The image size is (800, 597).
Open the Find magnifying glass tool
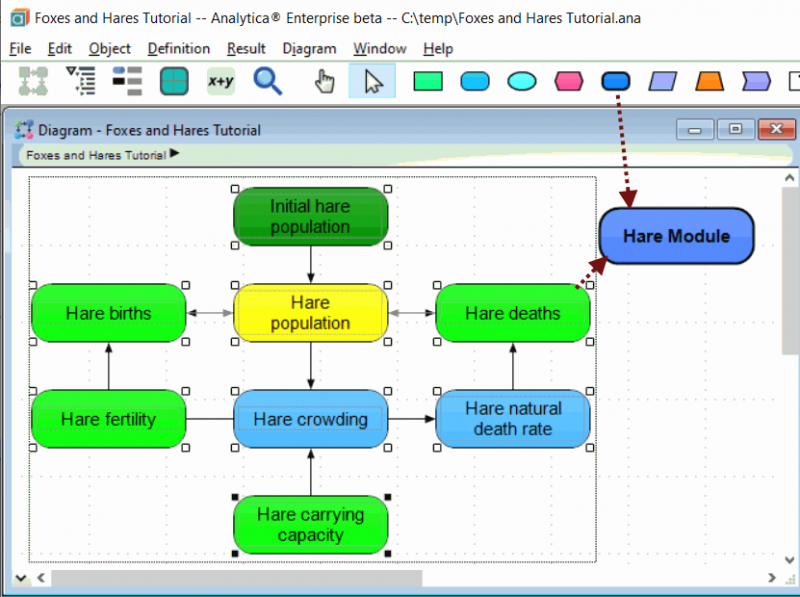click(x=268, y=81)
